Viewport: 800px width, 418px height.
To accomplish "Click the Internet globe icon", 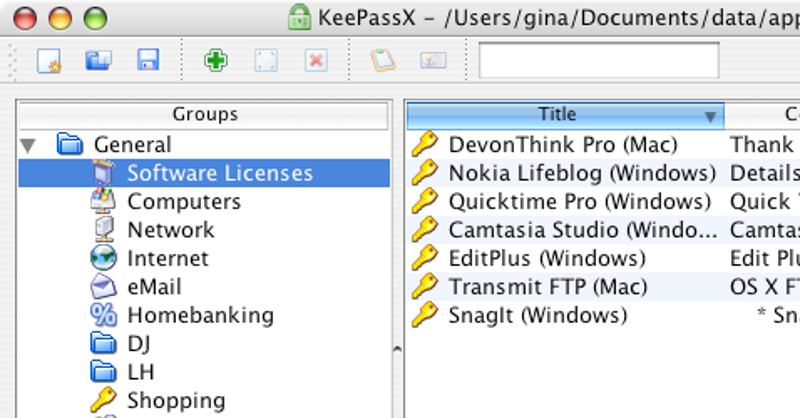I will pos(104,258).
